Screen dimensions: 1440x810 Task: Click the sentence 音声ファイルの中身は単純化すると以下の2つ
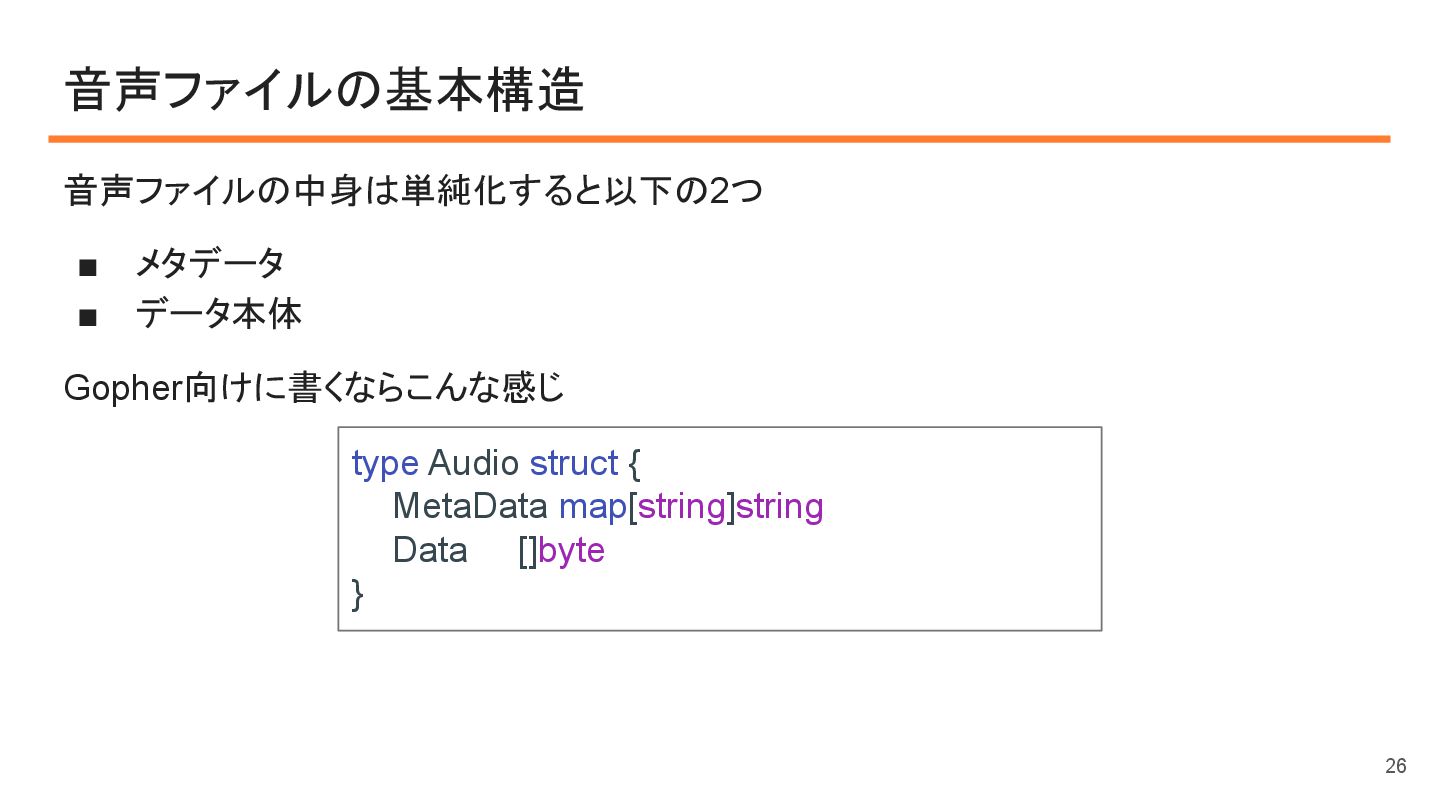413,190
